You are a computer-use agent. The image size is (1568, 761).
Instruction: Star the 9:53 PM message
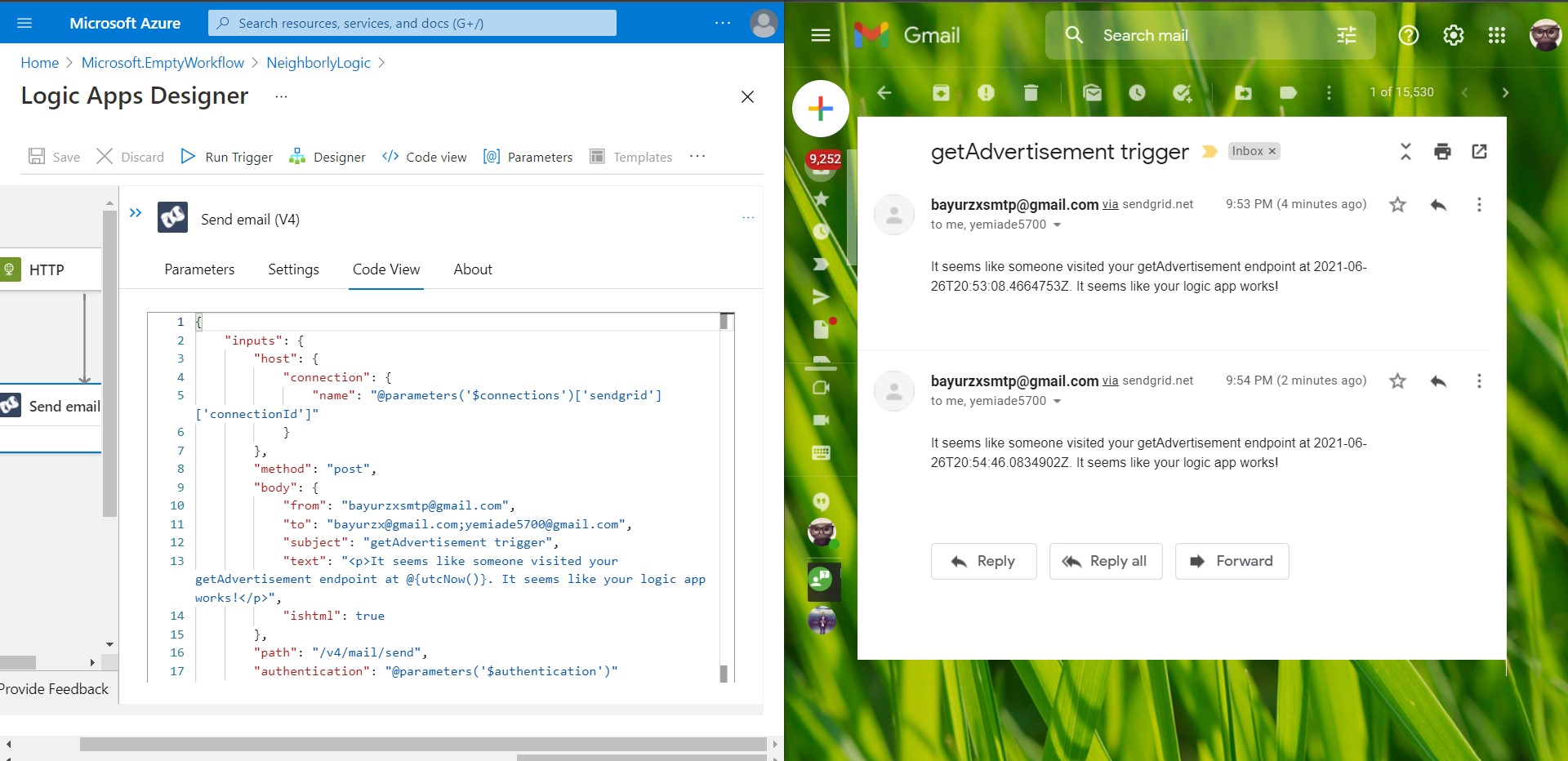(x=1398, y=205)
